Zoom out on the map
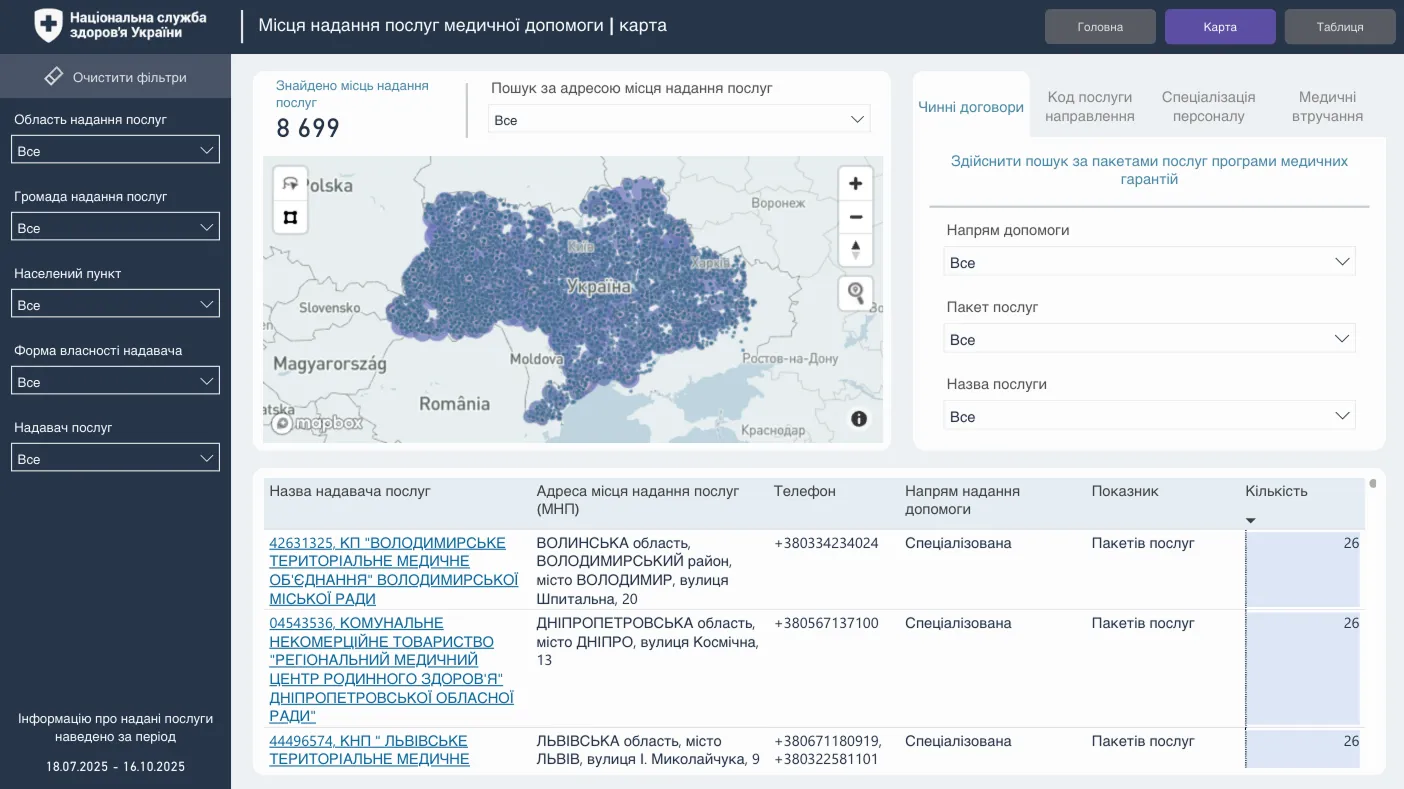The width and height of the screenshot is (1404, 789). 855,217
